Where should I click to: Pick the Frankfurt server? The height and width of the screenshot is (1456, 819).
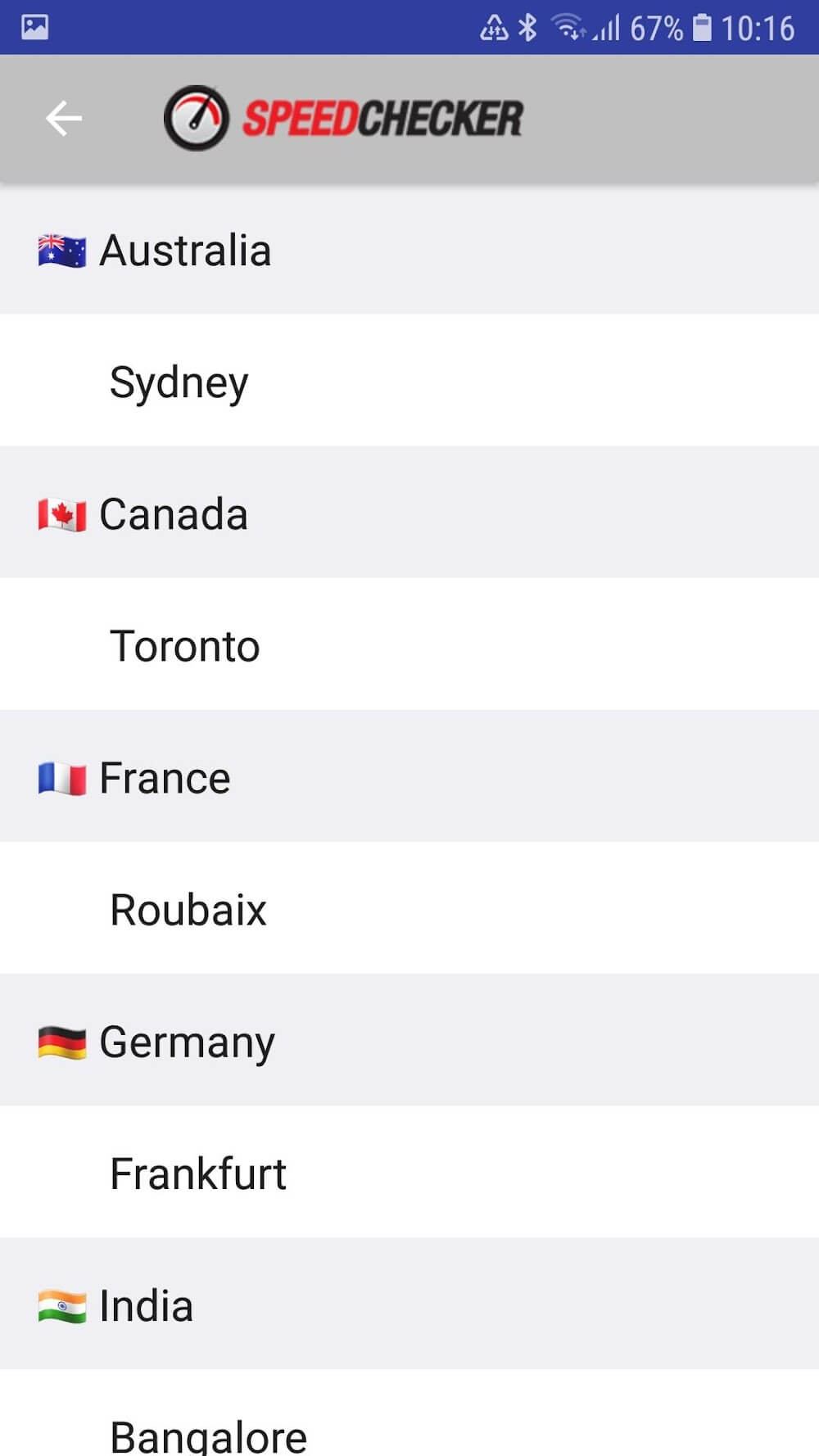pos(198,1173)
